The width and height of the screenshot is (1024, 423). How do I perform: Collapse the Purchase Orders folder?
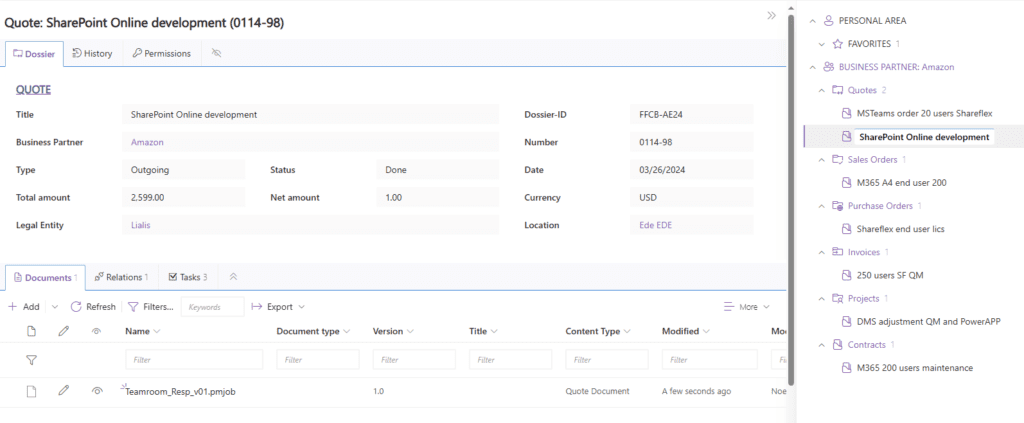point(822,206)
